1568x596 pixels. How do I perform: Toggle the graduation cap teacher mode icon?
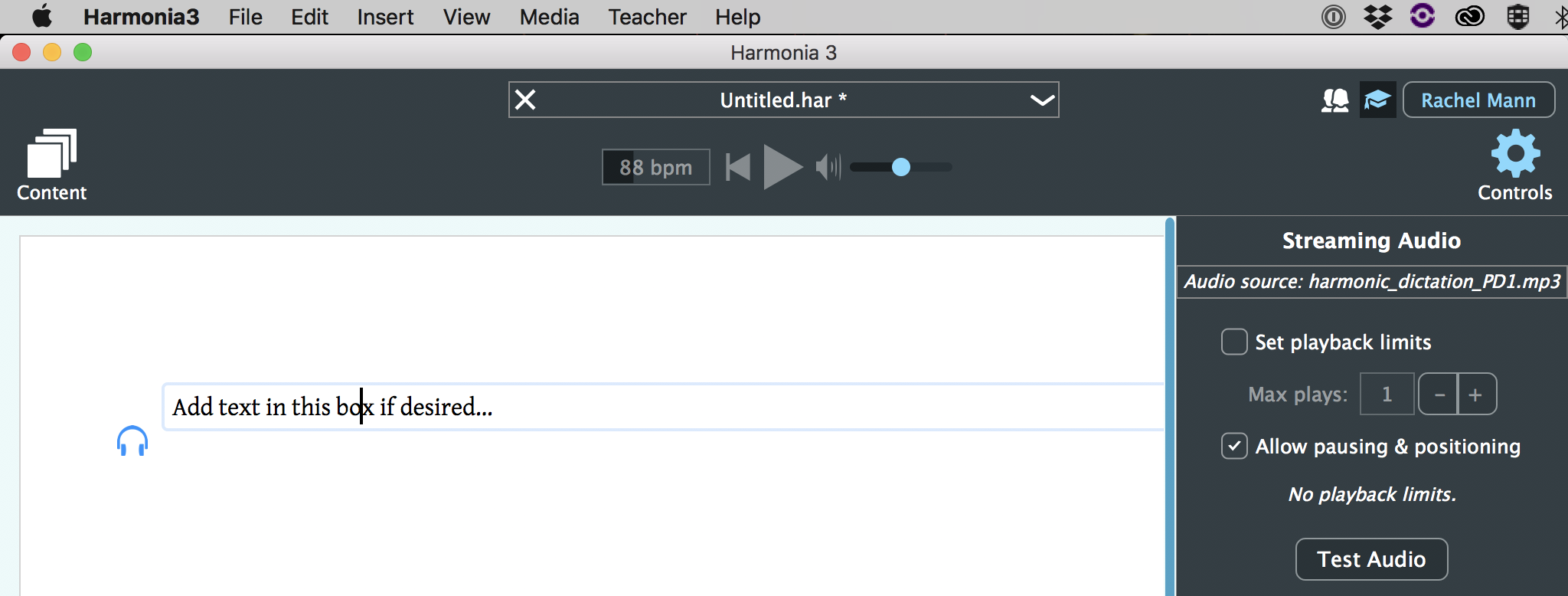(1377, 100)
